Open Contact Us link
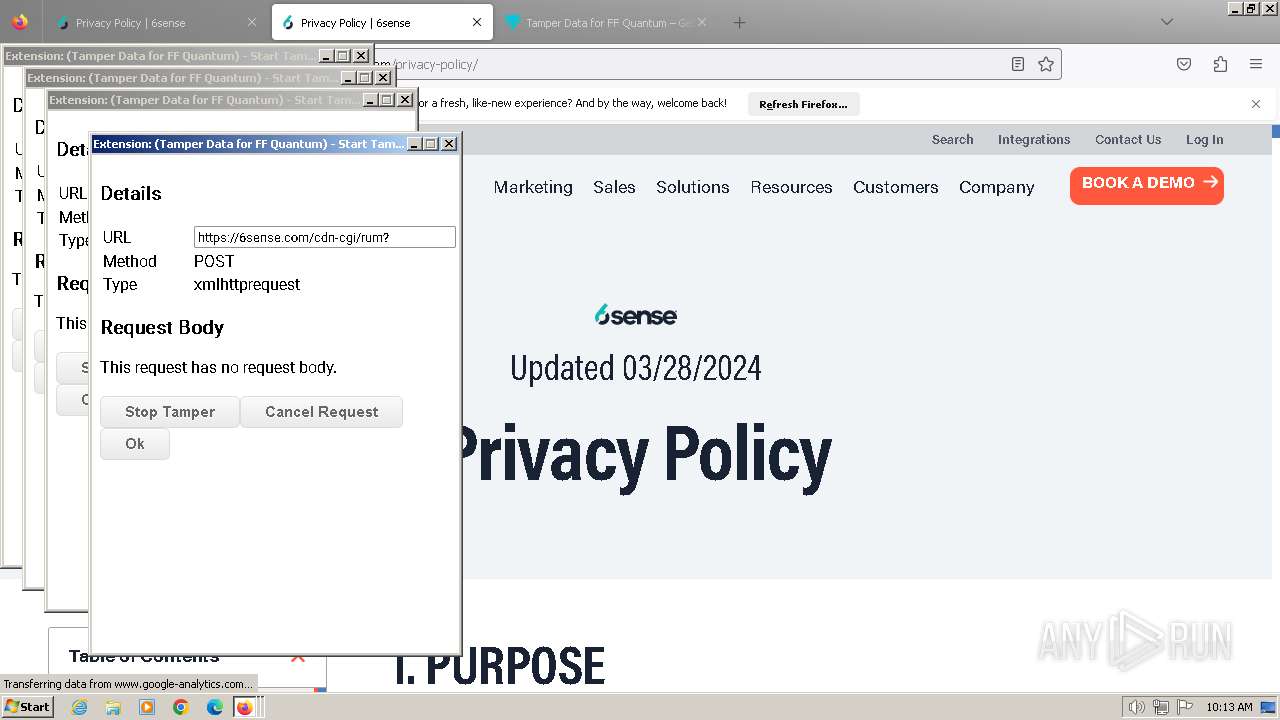 point(1128,140)
